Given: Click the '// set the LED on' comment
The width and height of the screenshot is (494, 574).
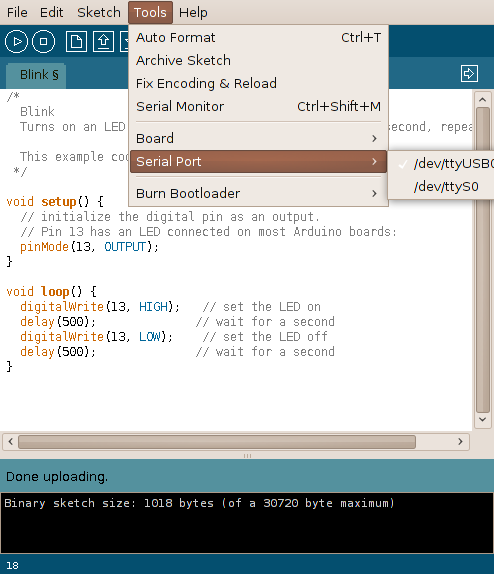Looking at the screenshot, I should (x=261, y=307).
